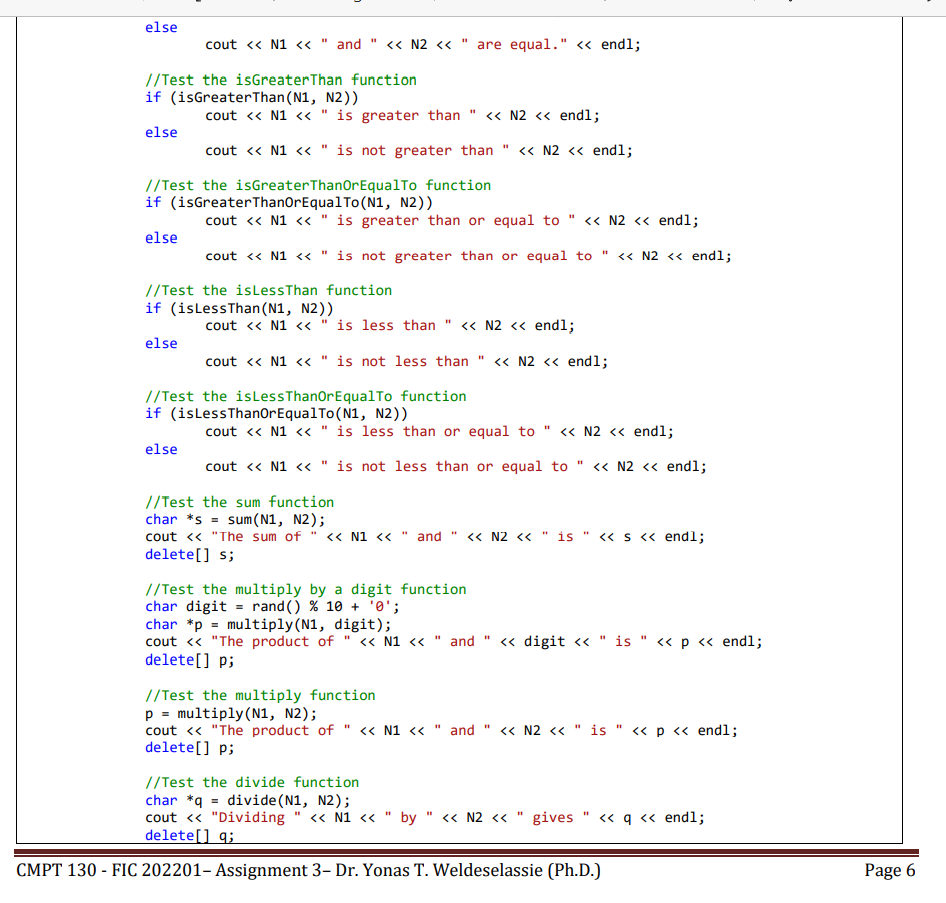Click the comment "//Test the multiply function"
Image resolution: width=946 pixels, height=903 pixels.
(x=260, y=696)
